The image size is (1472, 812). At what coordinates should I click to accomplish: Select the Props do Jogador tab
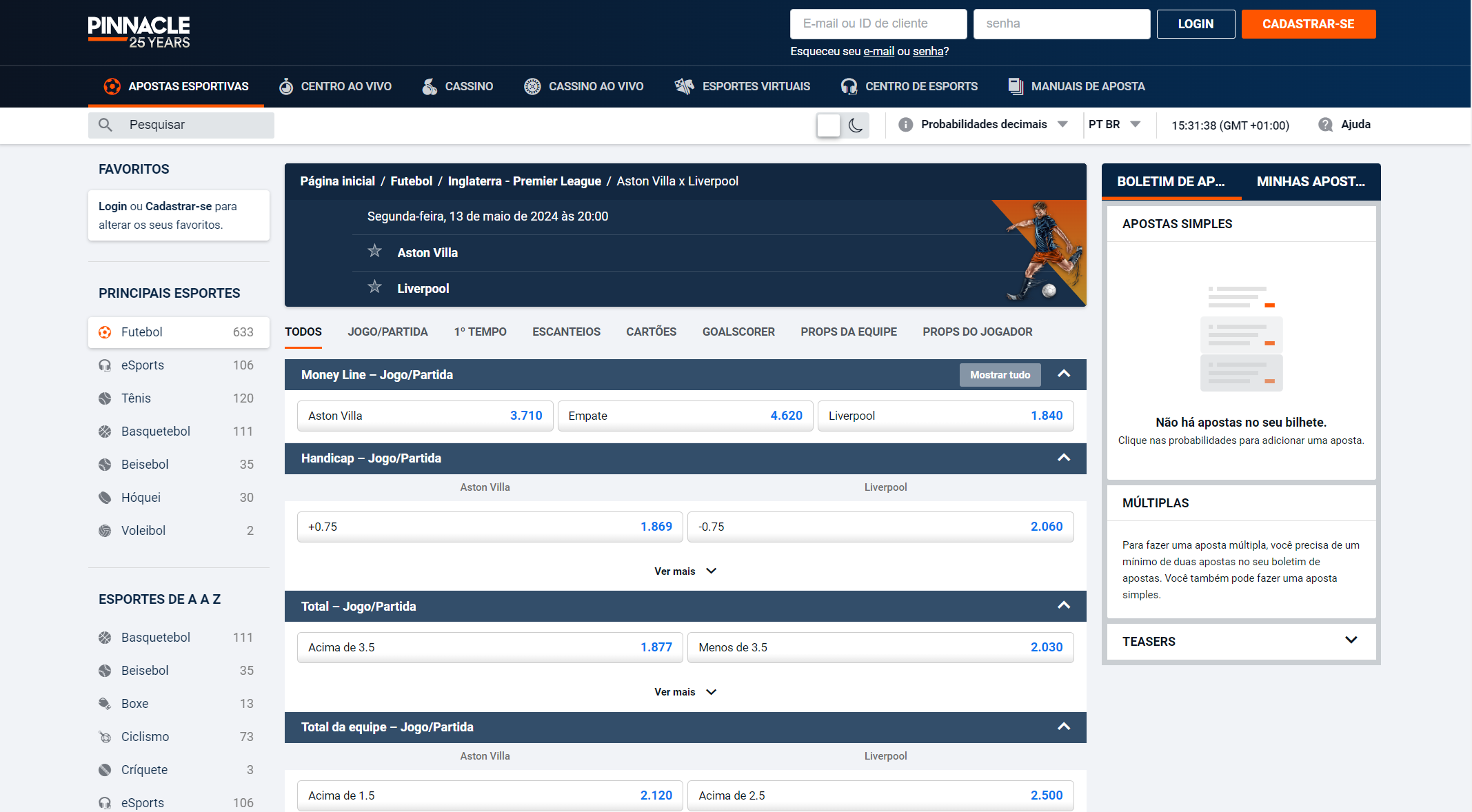tap(977, 332)
